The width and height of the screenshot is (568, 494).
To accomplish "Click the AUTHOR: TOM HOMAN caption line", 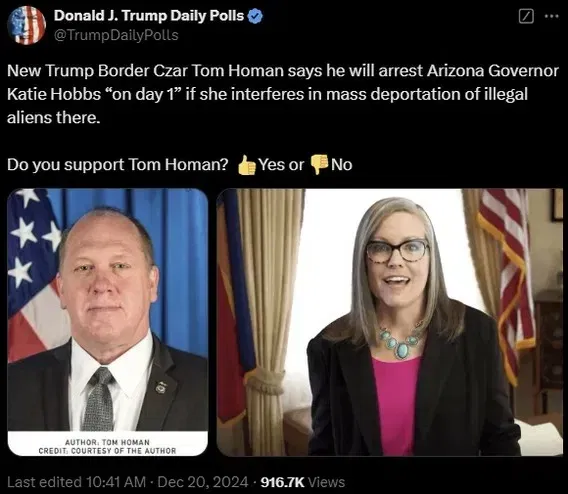I will click(x=107, y=442).
